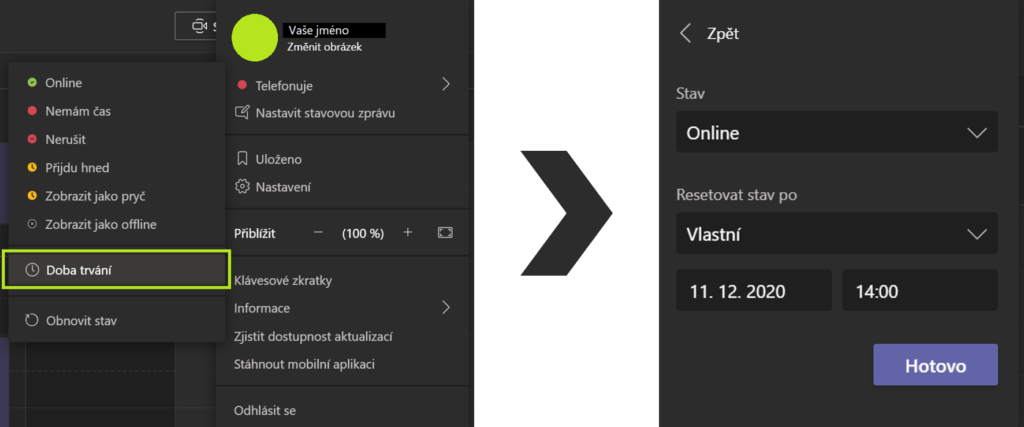The width and height of the screenshot is (1024, 427).
Task: Expand the Informace submenu arrow
Action: tap(446, 307)
